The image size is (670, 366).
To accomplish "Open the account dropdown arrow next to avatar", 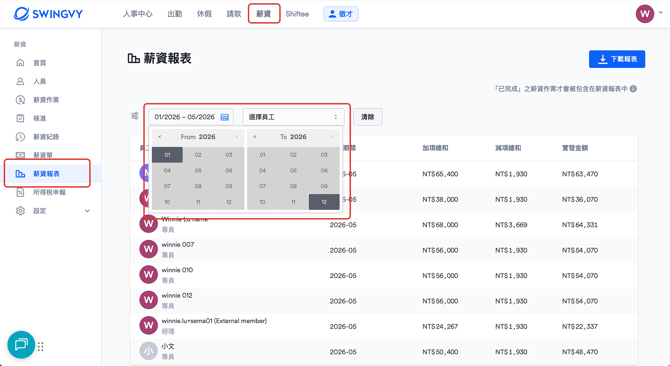I will tap(661, 13).
